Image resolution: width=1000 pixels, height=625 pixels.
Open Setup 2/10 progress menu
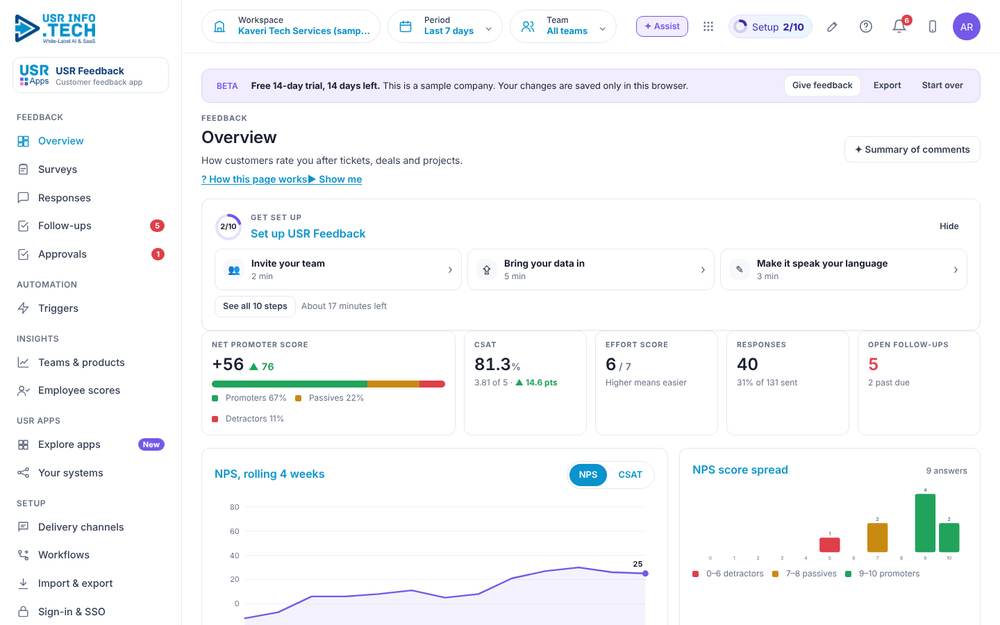(x=770, y=27)
